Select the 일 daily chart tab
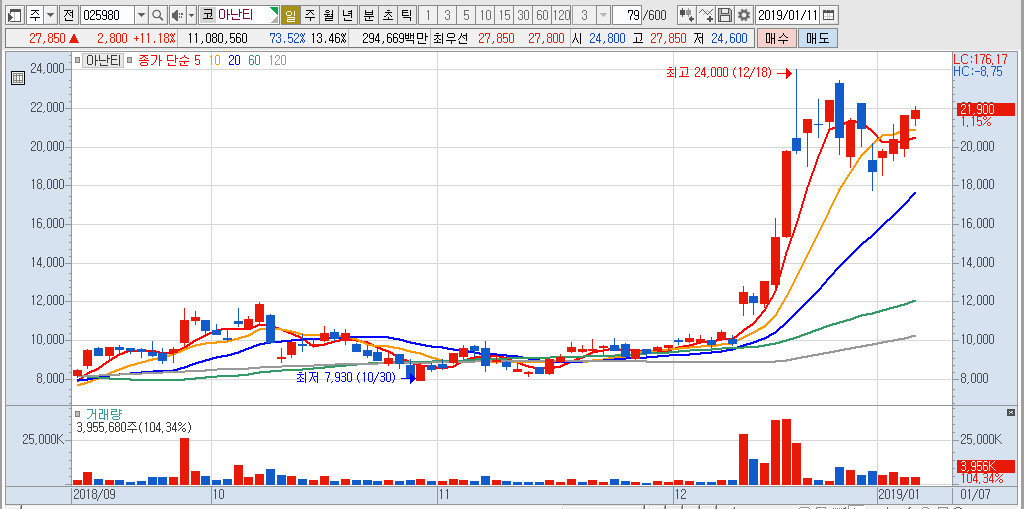 pos(291,14)
